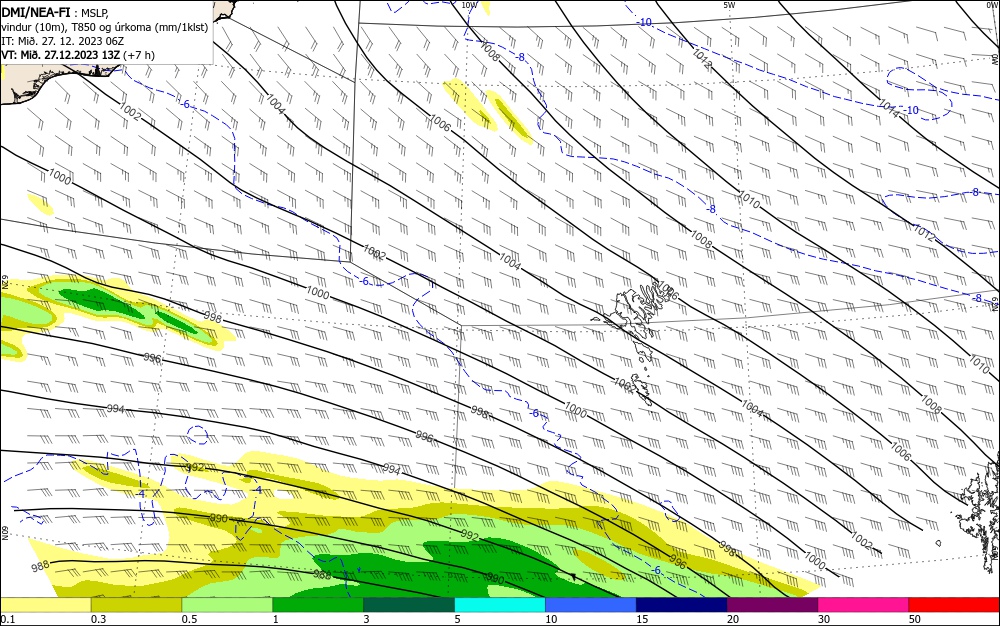Click the 'IT: Mið. 27. 12. 2023 06Z' line
This screenshot has width=1000, height=626.
[62, 41]
